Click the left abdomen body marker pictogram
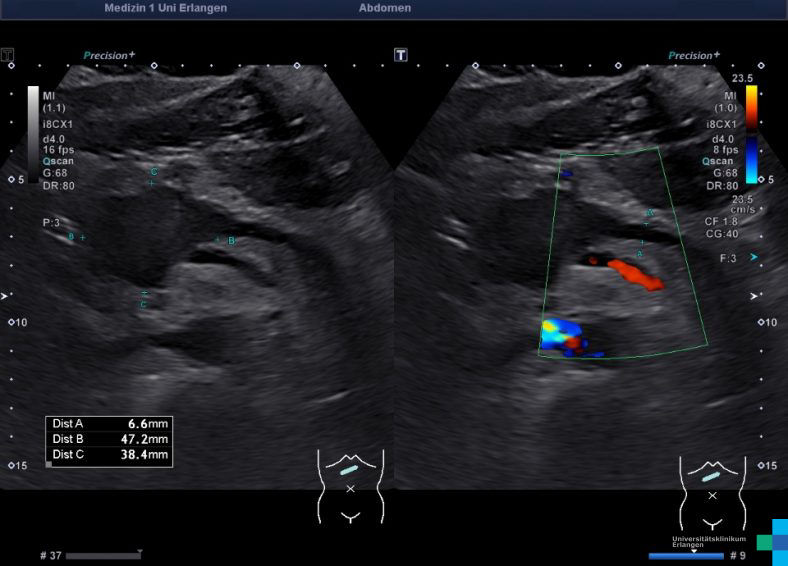The width and height of the screenshot is (788, 566). [x=350, y=487]
